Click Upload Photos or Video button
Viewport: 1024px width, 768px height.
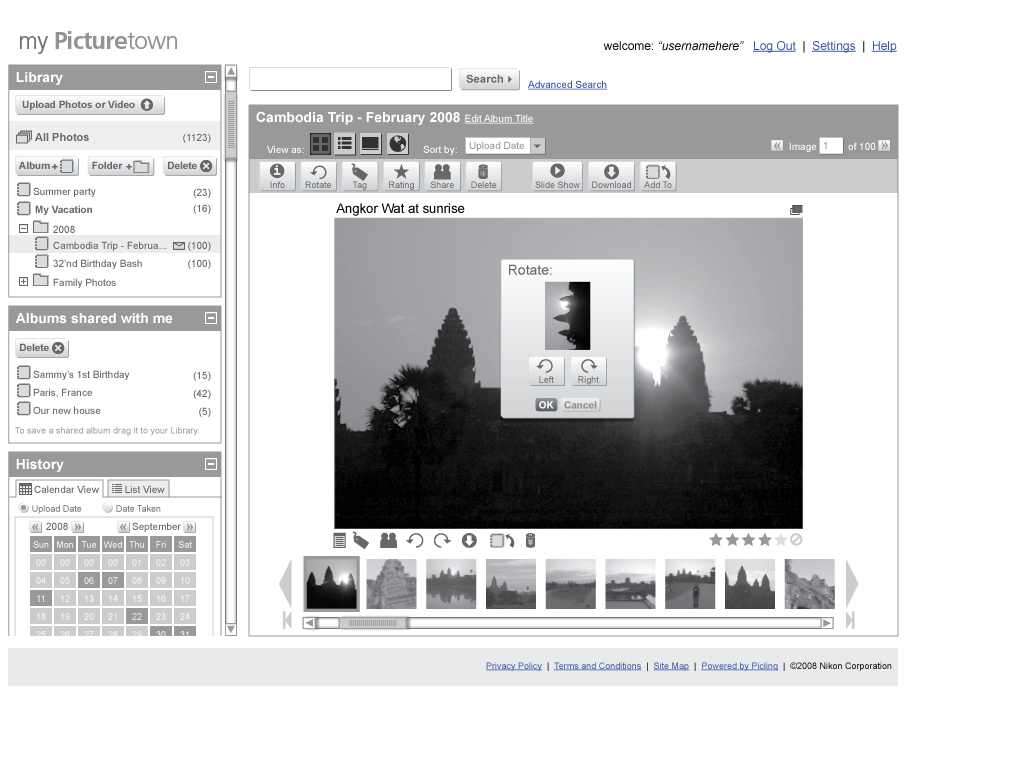89,104
